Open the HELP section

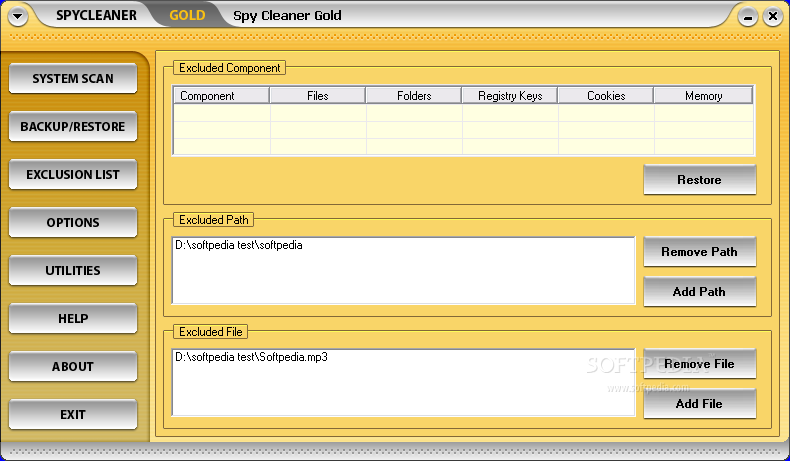click(x=73, y=318)
